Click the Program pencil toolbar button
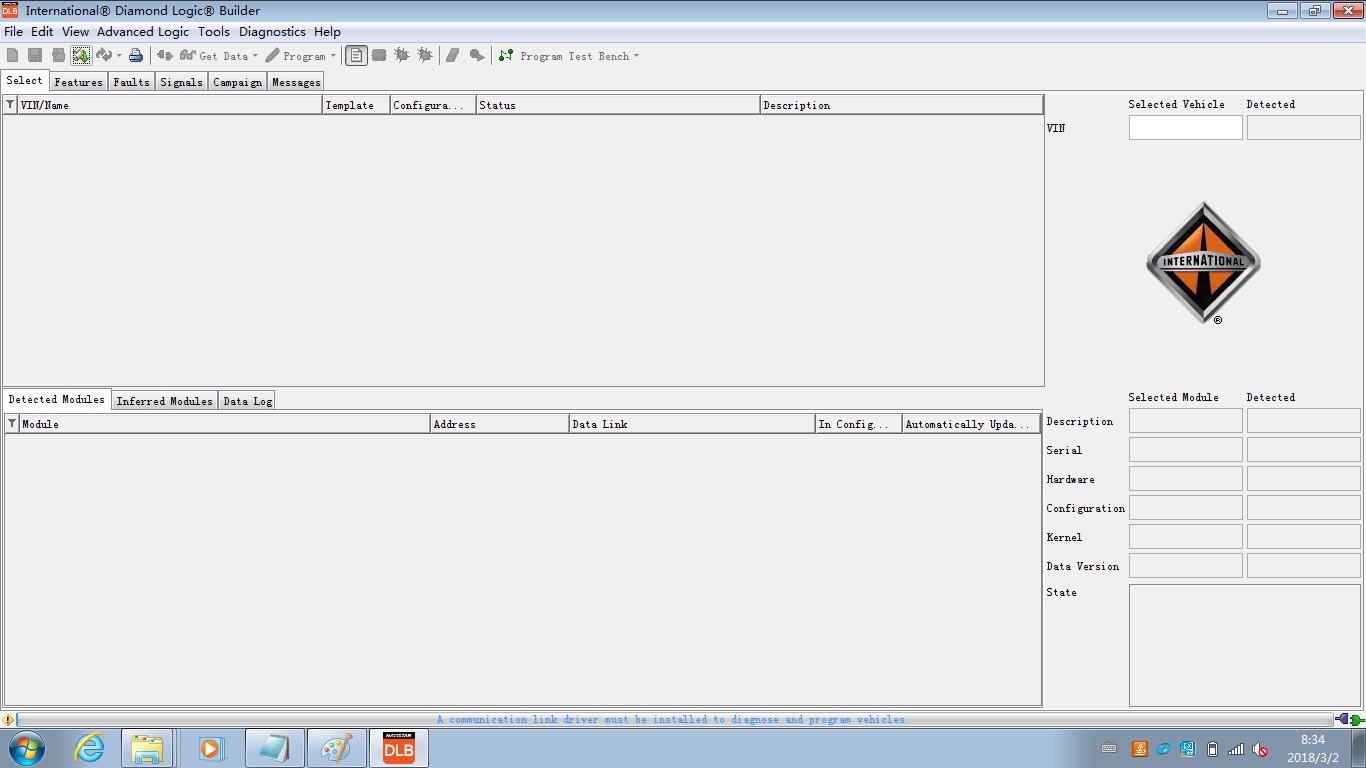1366x768 pixels. [x=296, y=56]
